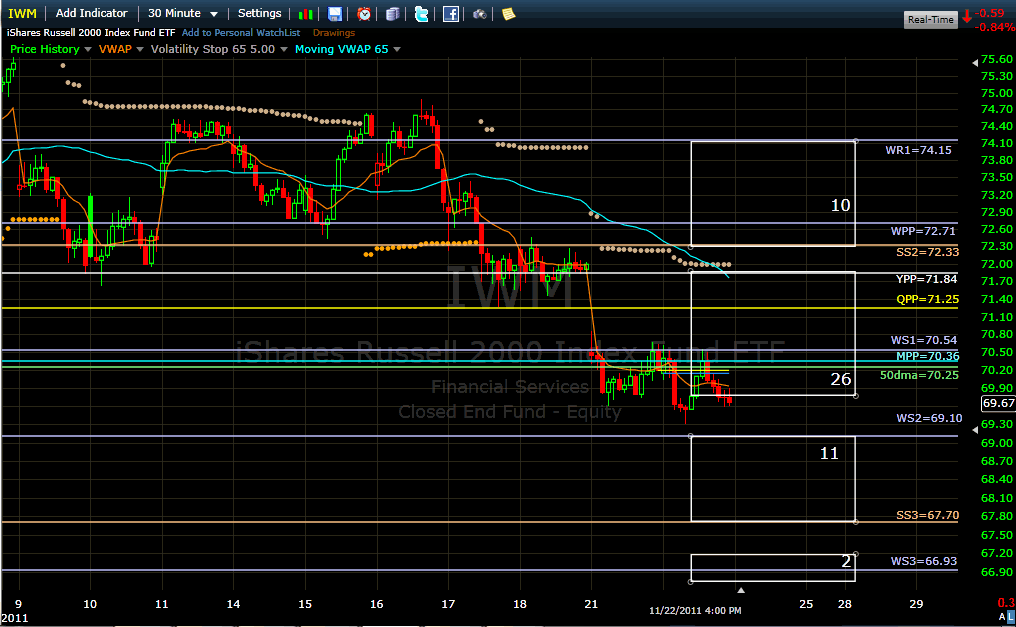The image size is (1016, 627).
Task: Click the number 11 in the drawn box
Action: (x=829, y=453)
